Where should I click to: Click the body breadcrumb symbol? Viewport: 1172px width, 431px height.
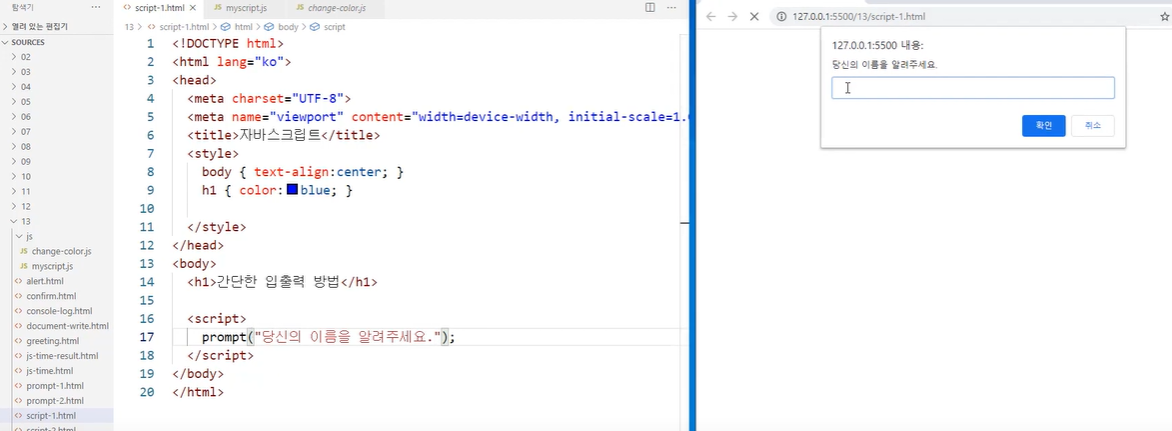(x=282, y=26)
